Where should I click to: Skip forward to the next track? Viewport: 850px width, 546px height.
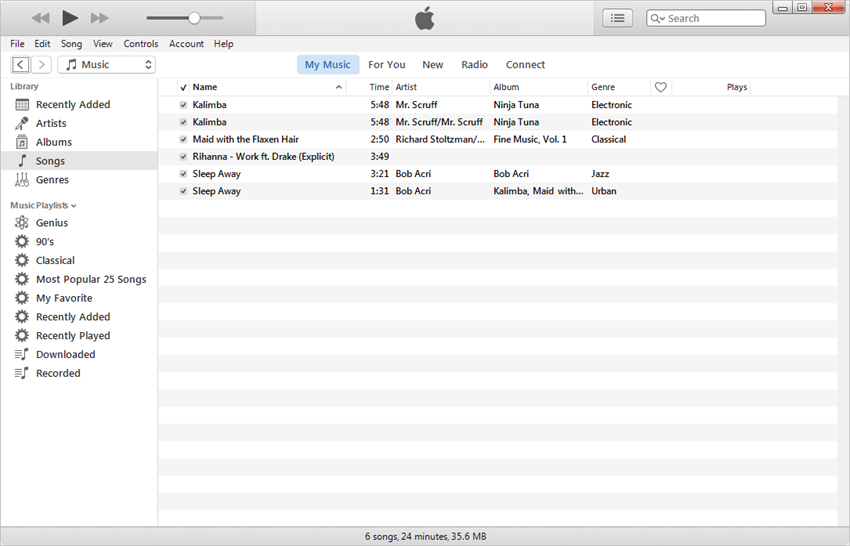(x=99, y=18)
